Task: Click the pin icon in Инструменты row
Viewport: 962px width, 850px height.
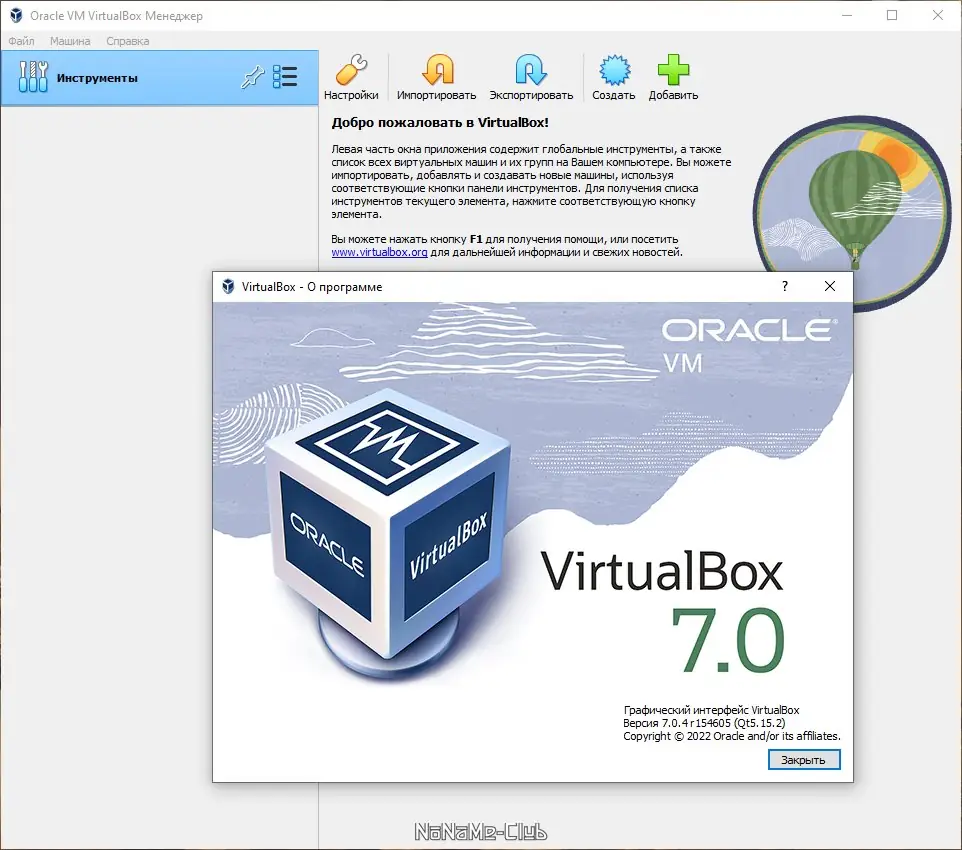Action: point(252,77)
